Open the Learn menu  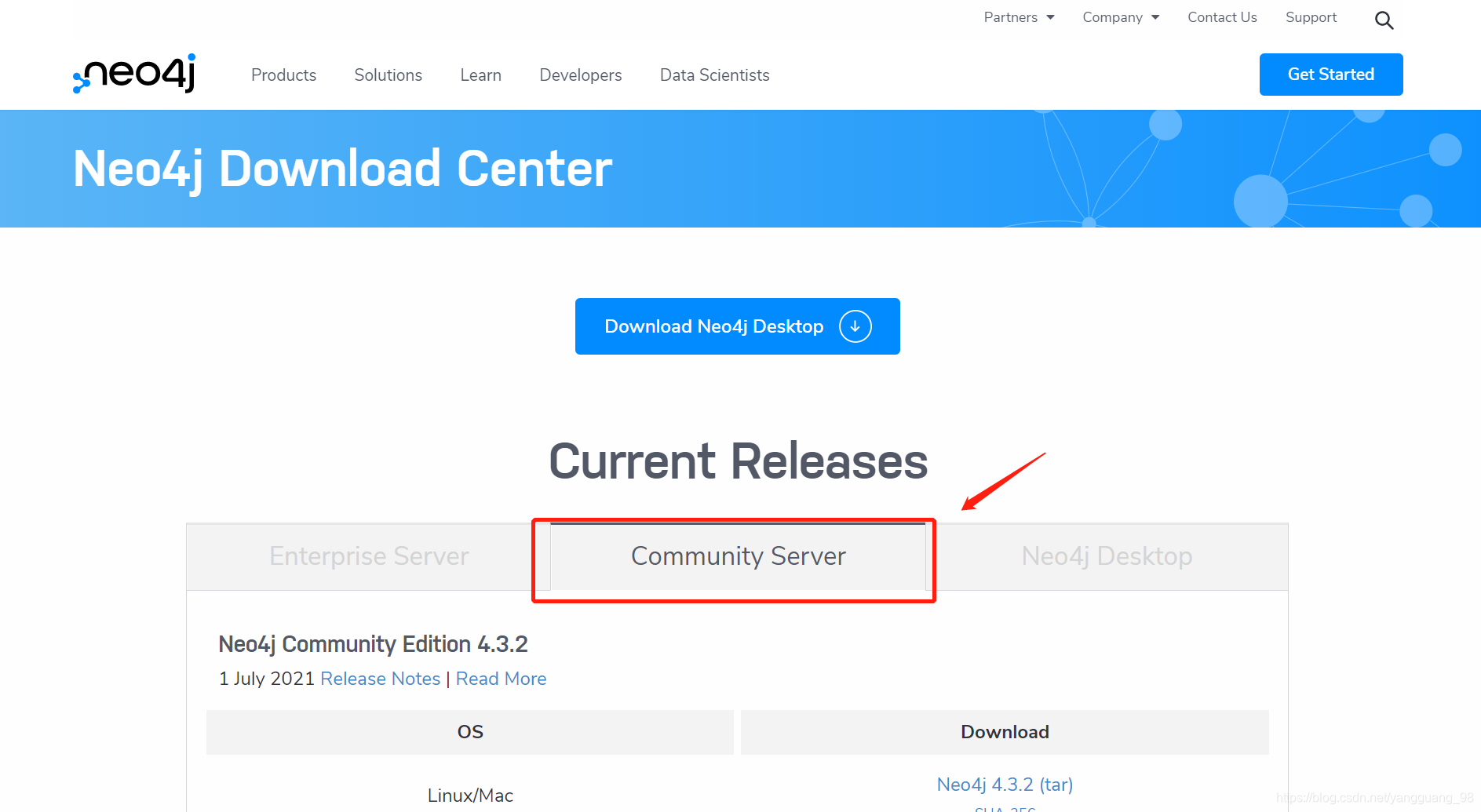[x=480, y=75]
